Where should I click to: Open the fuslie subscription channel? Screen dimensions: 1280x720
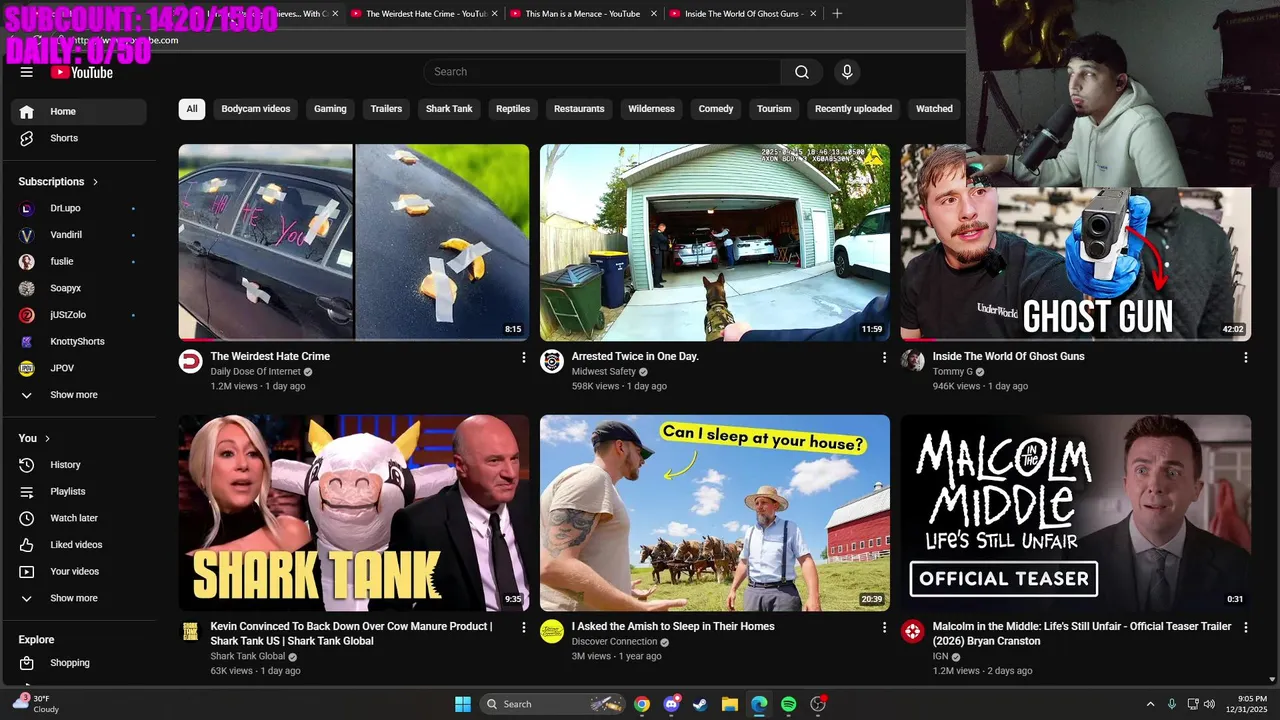(x=79, y=262)
